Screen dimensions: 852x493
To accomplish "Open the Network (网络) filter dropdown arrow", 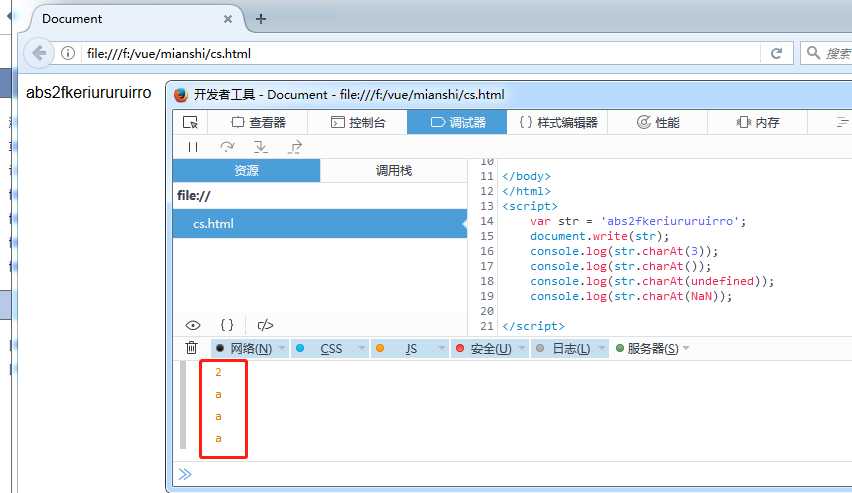I will pyautogui.click(x=282, y=348).
